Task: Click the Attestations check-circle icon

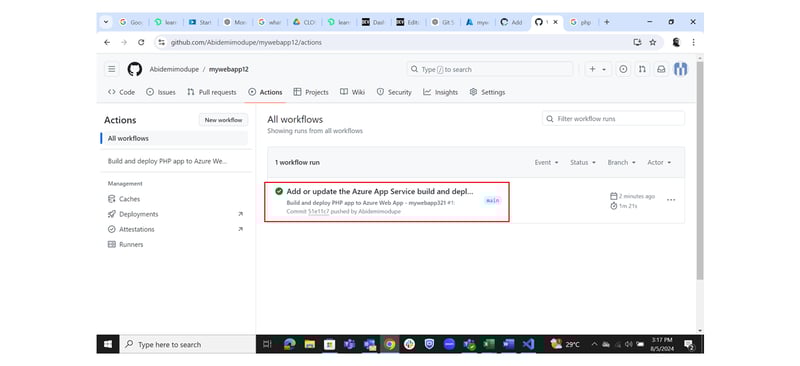Action: click(112, 229)
